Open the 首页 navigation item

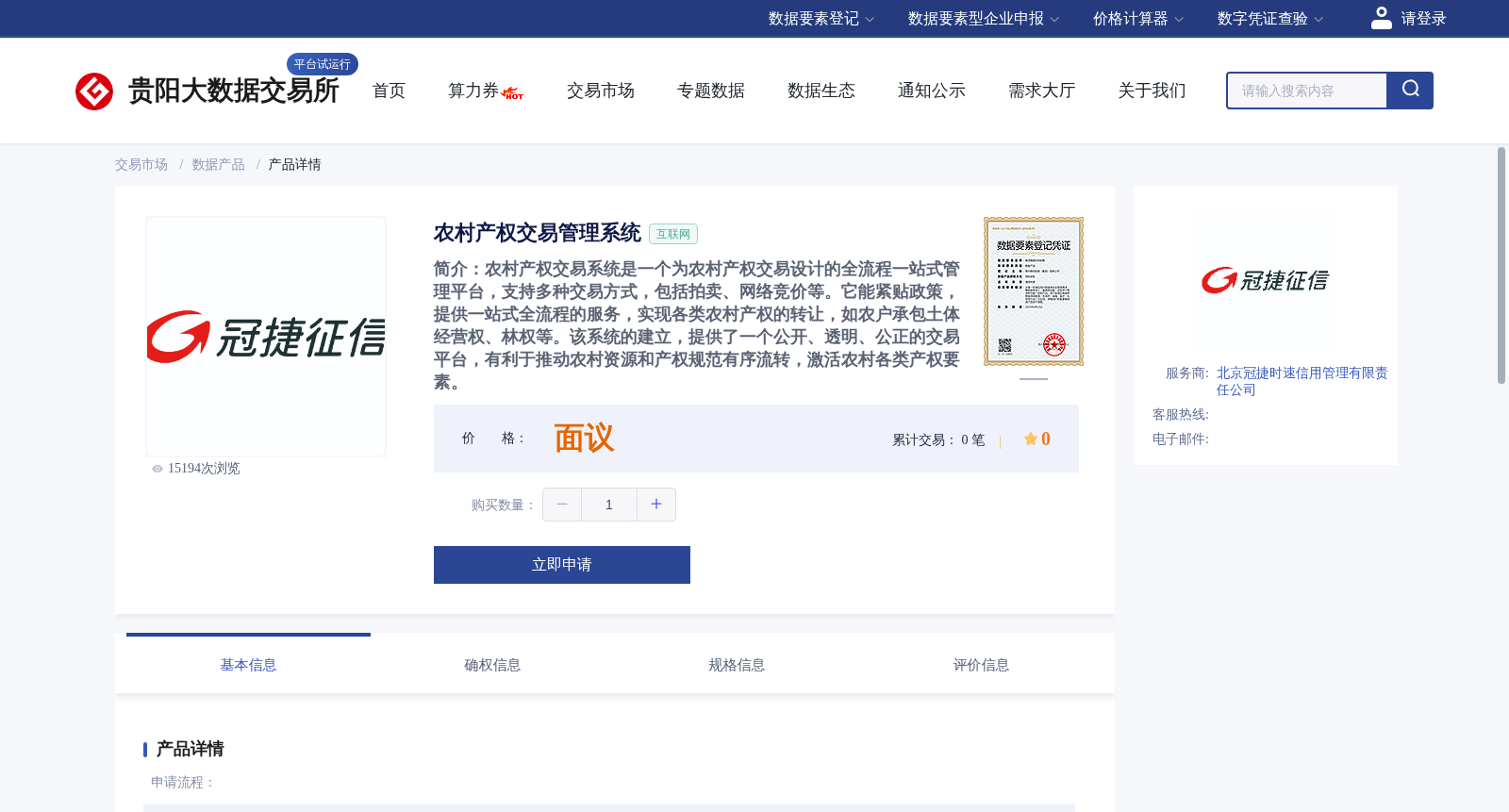pos(389,91)
